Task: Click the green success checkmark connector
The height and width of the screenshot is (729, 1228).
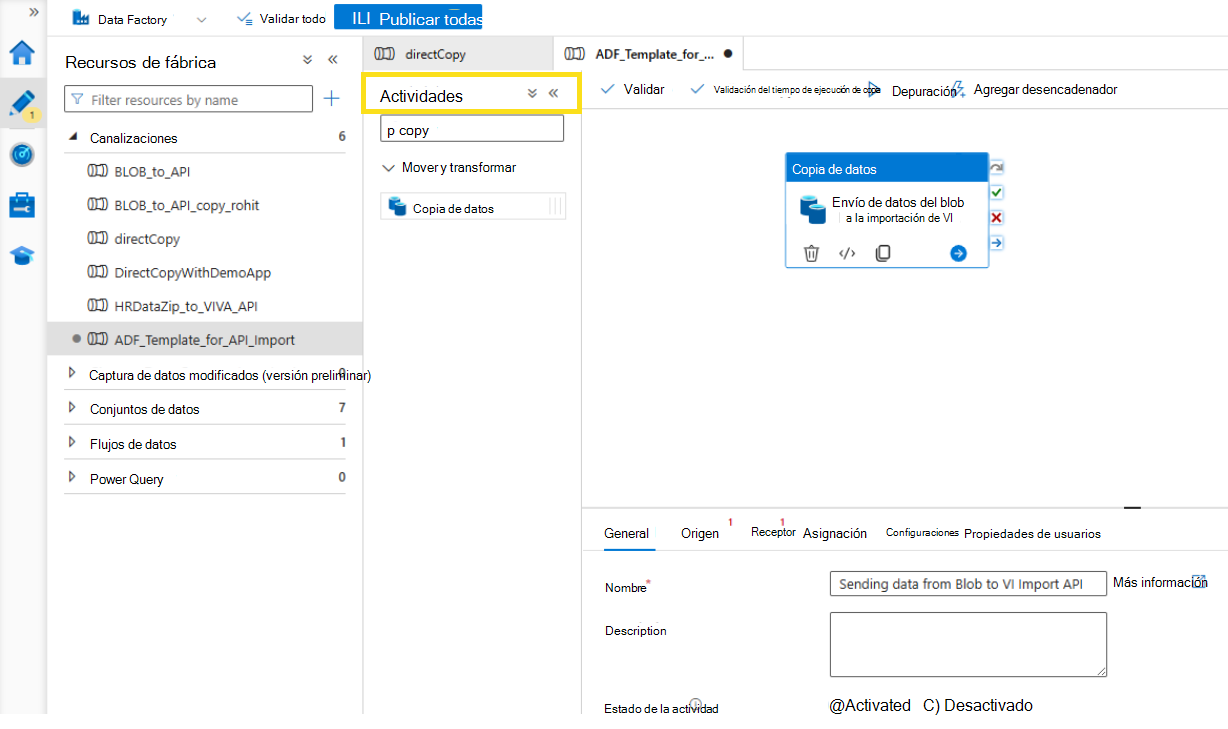Action: (996, 192)
